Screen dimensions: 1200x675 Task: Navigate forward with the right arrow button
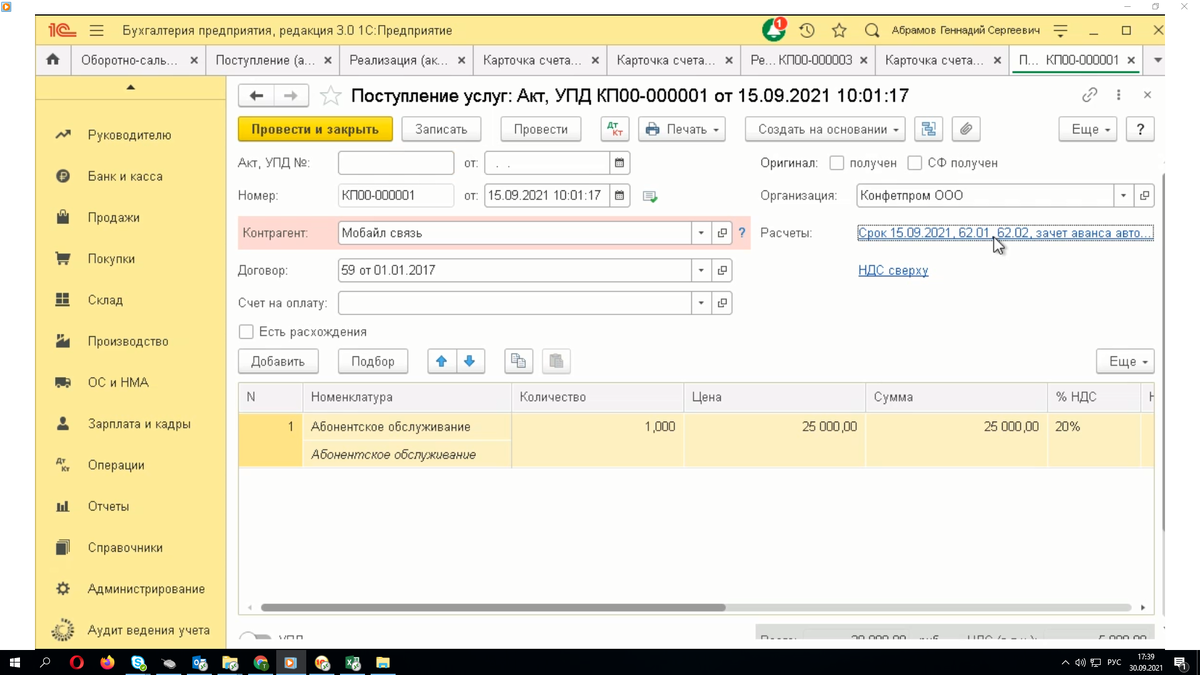[290, 96]
